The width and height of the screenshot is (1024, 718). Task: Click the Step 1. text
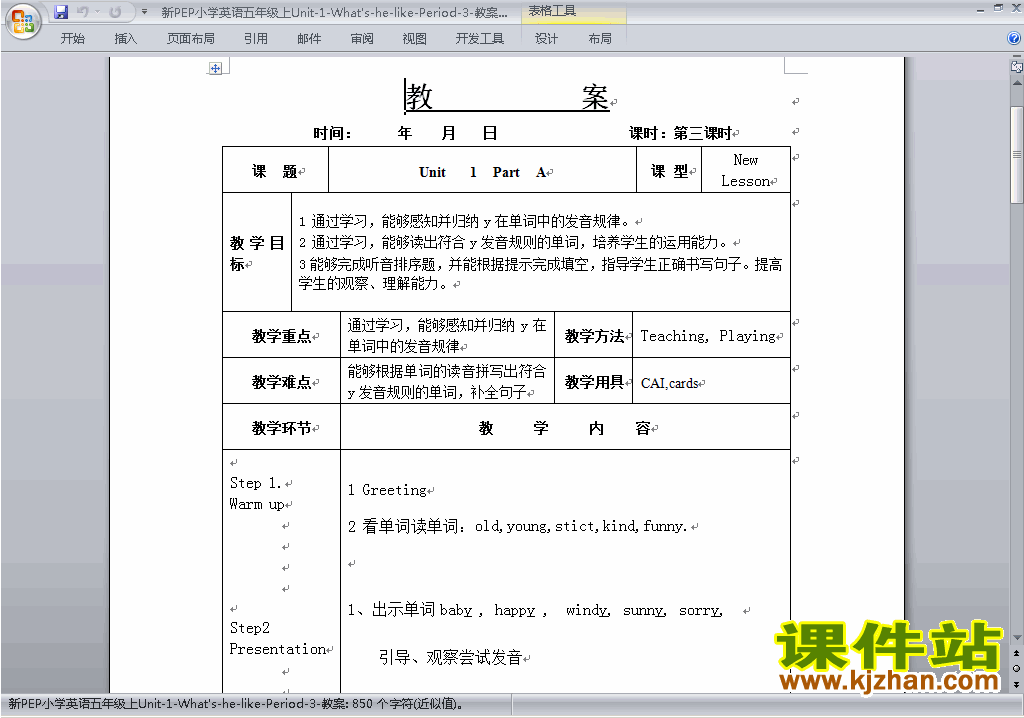(255, 483)
